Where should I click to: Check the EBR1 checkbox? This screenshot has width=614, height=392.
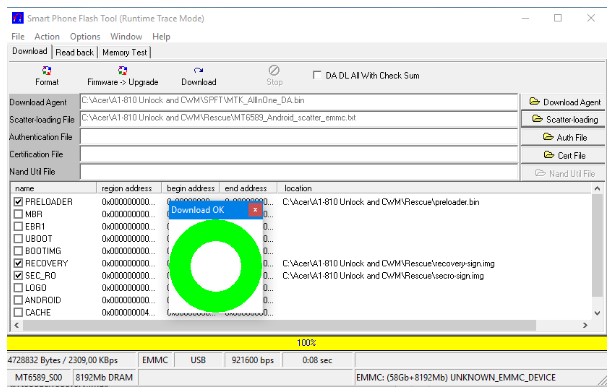click(x=18, y=226)
